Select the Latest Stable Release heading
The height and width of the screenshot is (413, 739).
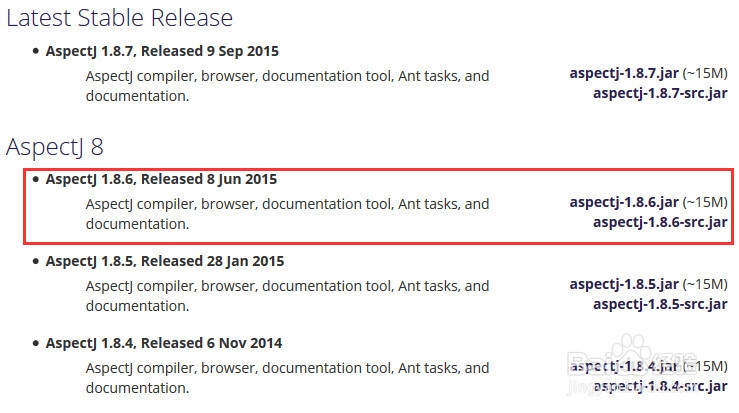tap(119, 18)
